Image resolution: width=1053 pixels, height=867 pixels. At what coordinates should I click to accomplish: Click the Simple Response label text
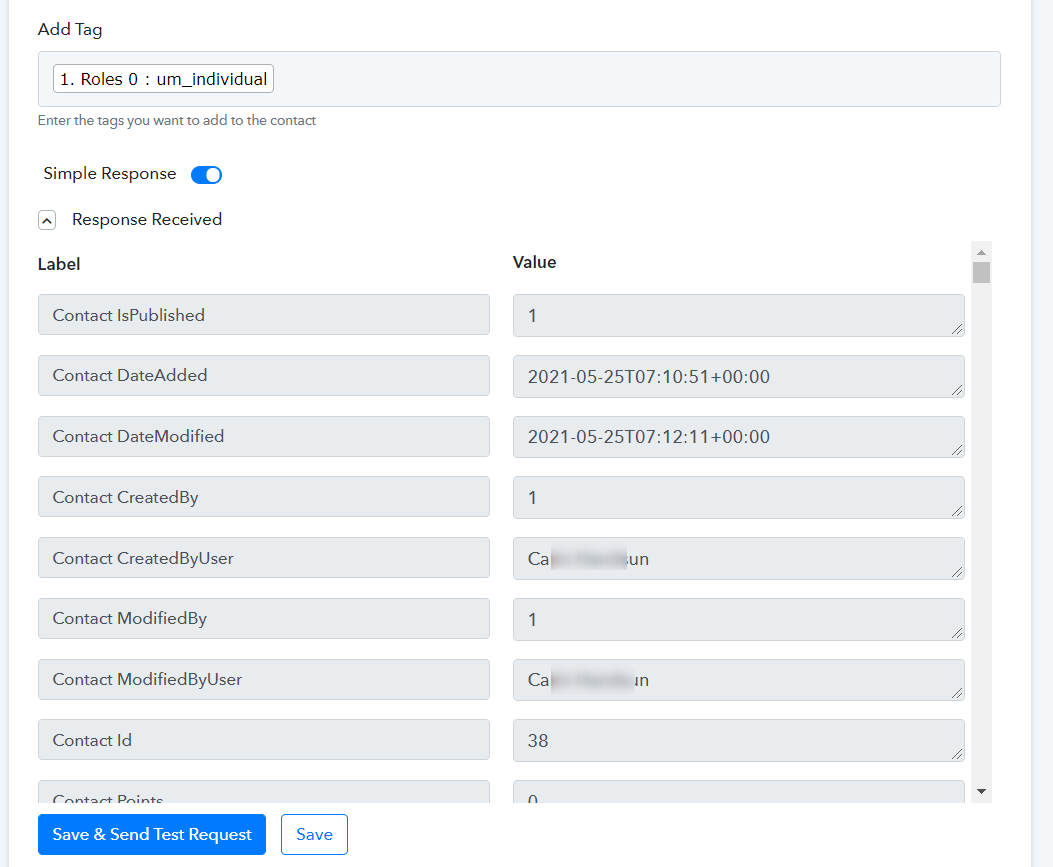[110, 173]
